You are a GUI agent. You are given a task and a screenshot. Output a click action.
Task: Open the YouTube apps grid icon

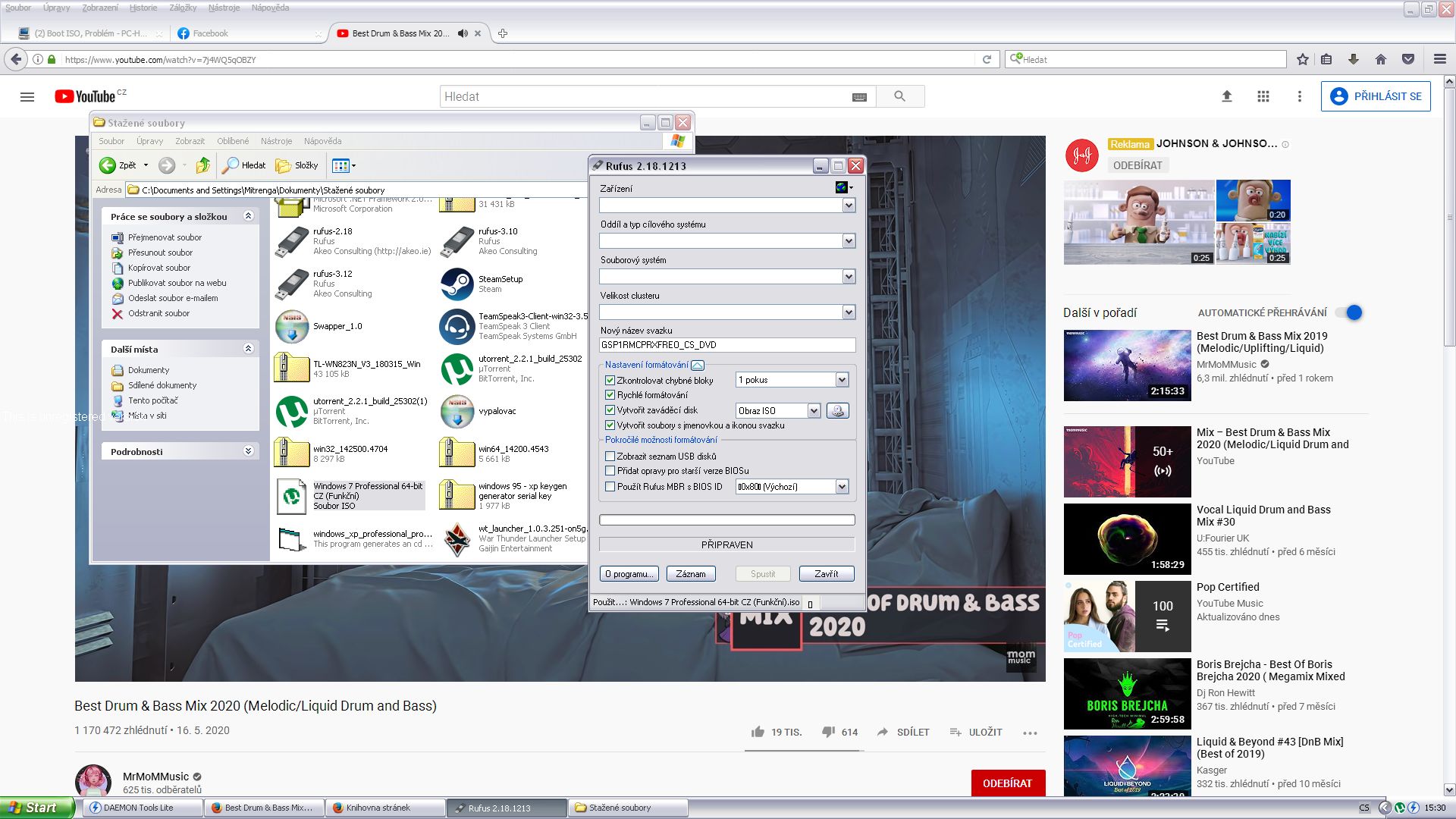[1263, 96]
